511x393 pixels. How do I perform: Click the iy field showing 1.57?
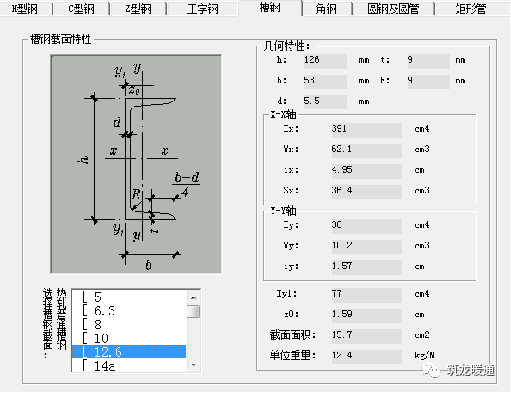click(x=366, y=267)
